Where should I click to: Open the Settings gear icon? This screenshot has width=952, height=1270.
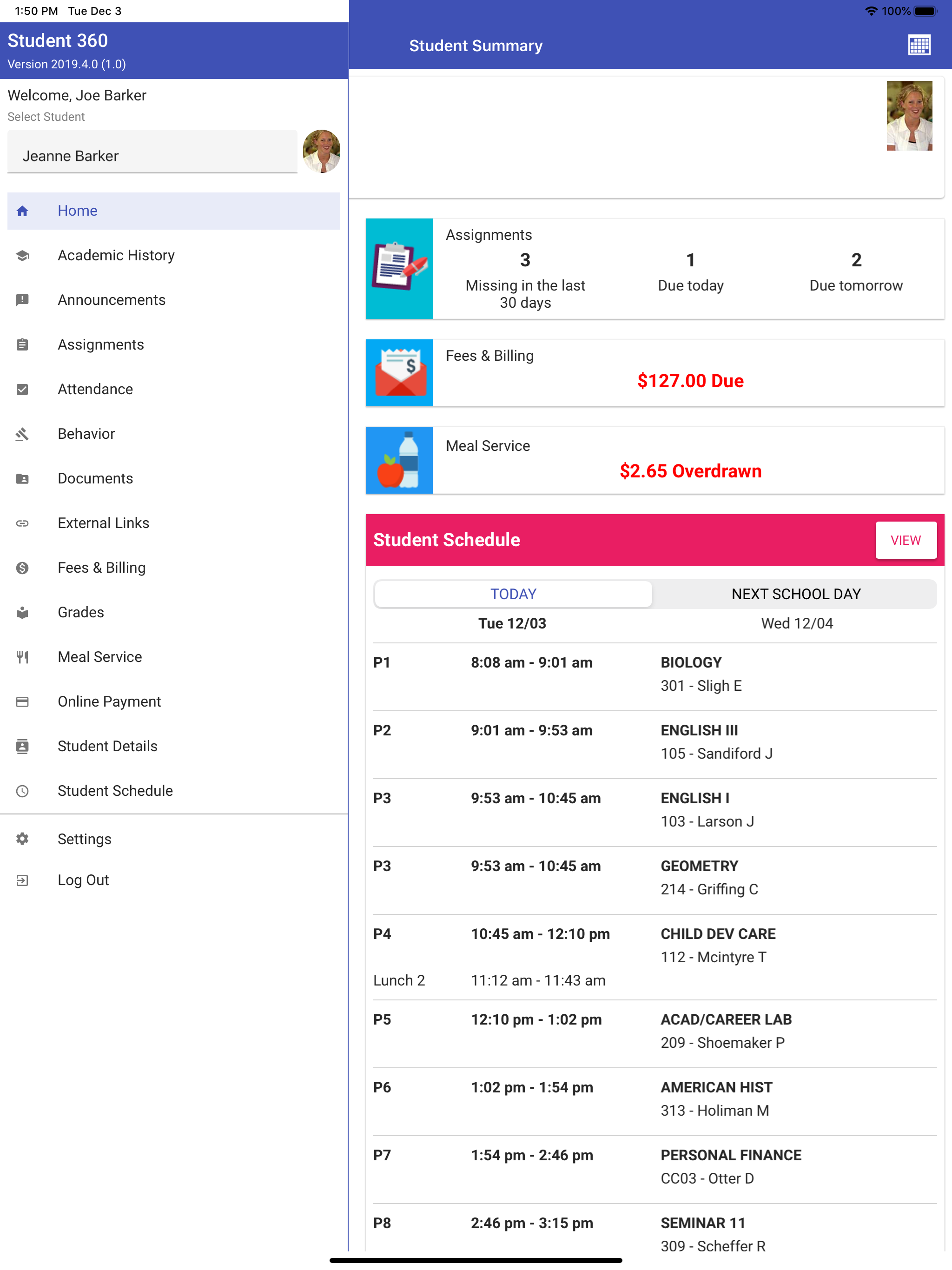(22, 839)
